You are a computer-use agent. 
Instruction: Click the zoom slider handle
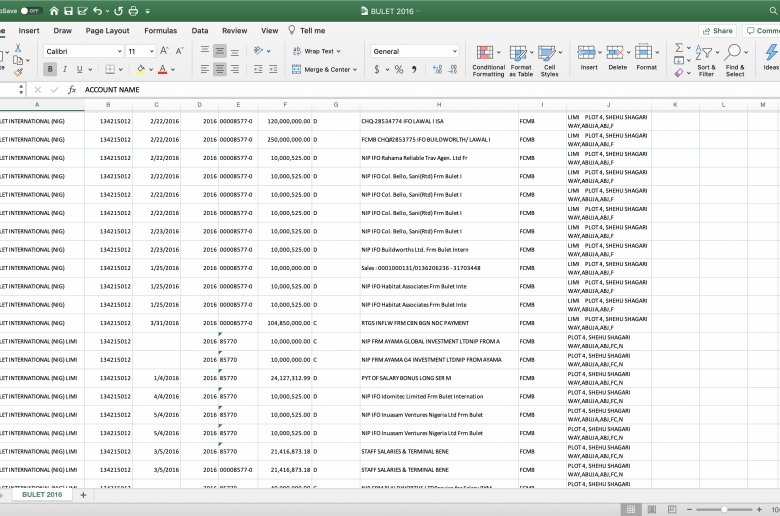coord(724,510)
